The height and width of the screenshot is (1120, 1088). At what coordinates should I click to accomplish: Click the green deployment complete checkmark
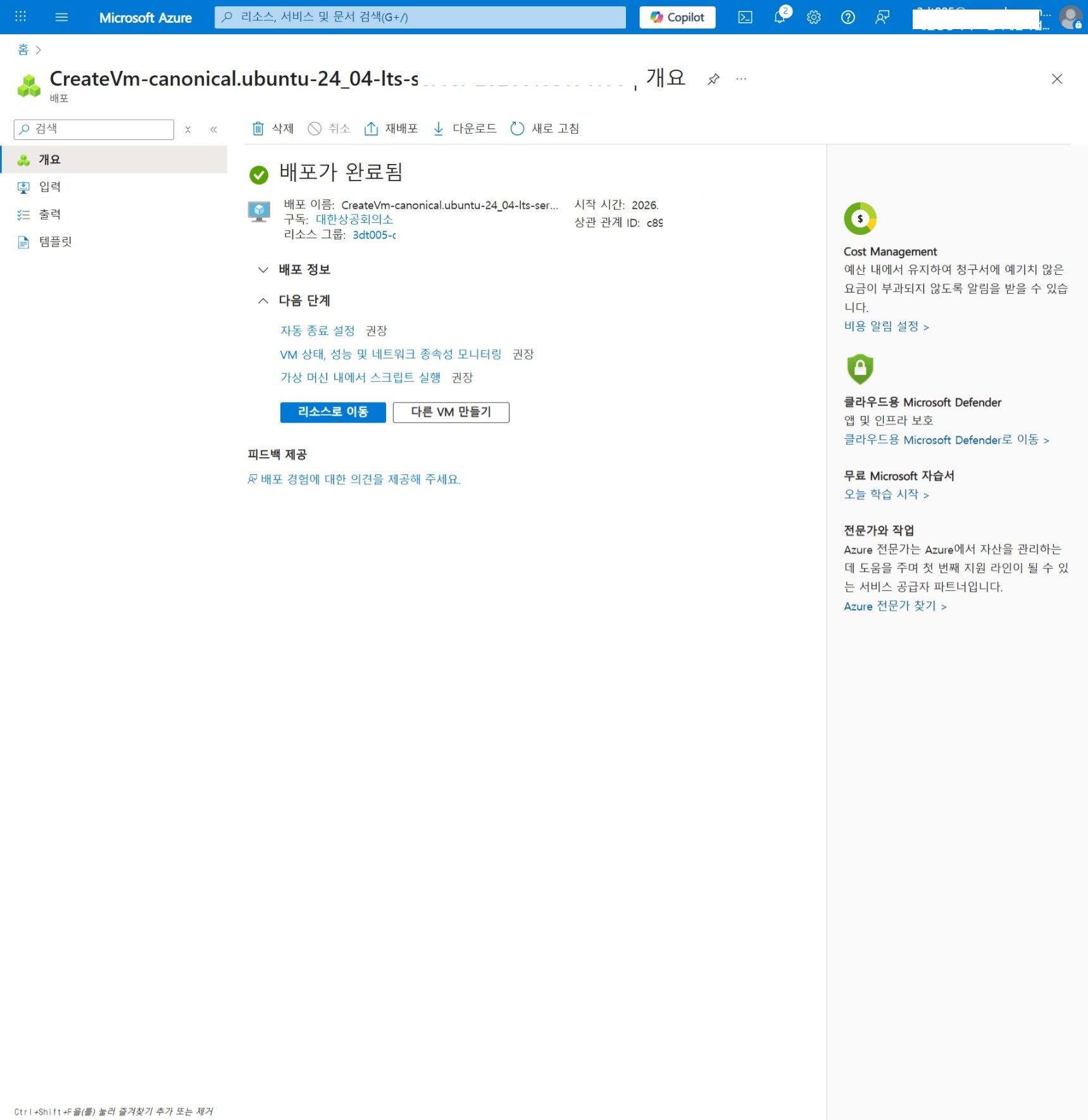click(259, 175)
